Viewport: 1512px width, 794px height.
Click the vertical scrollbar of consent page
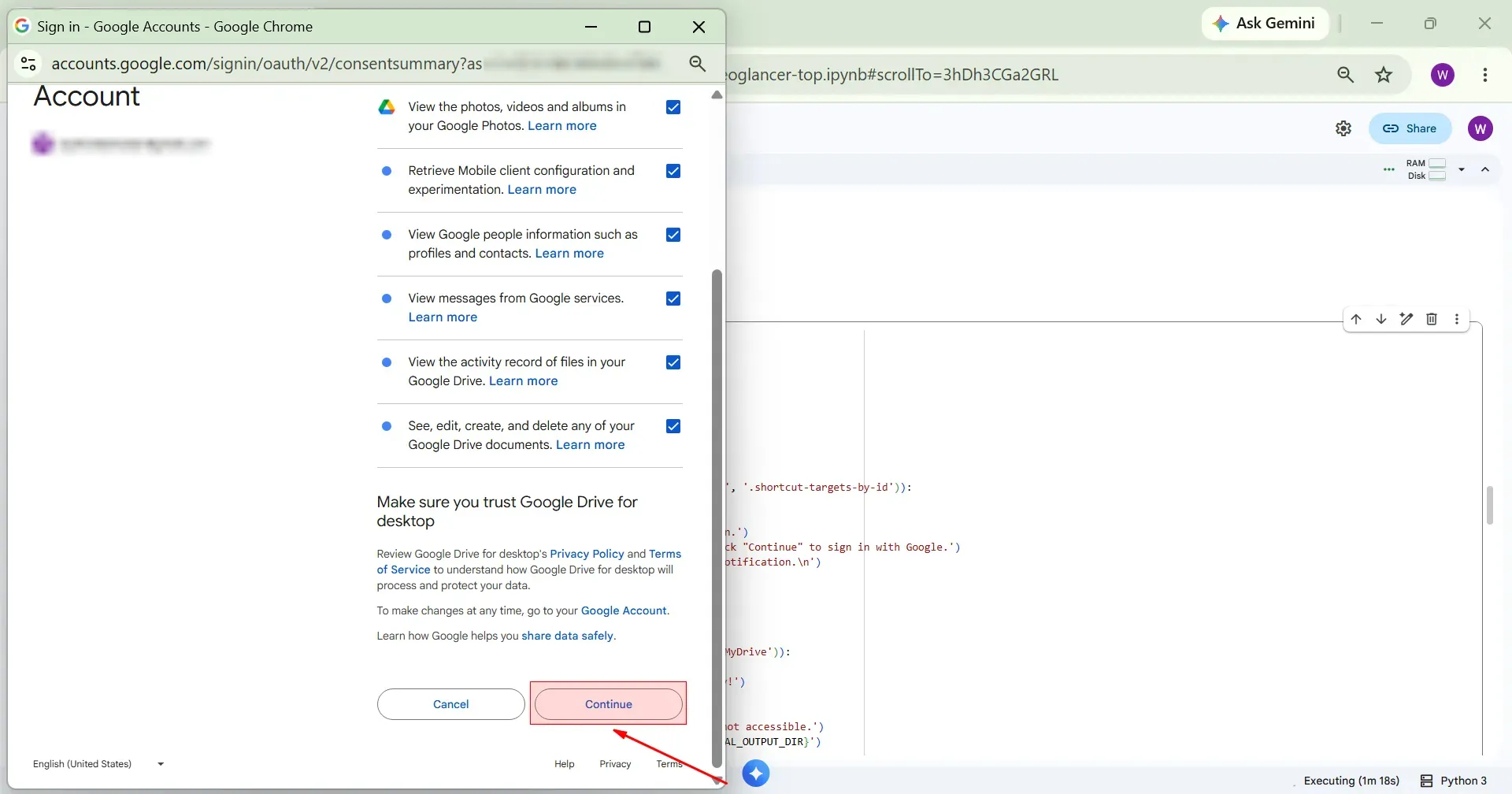click(717, 518)
